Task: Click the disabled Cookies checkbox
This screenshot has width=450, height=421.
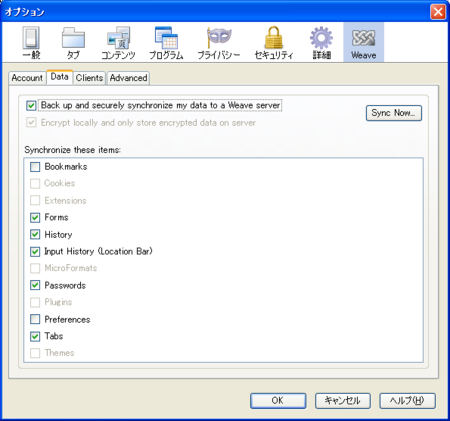Action: pos(35,183)
